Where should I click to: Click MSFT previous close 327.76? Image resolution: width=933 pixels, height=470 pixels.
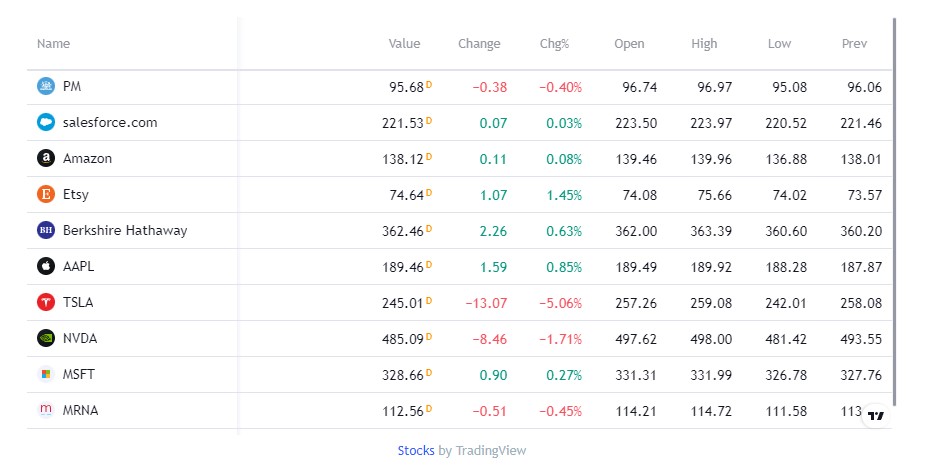[x=861, y=375]
